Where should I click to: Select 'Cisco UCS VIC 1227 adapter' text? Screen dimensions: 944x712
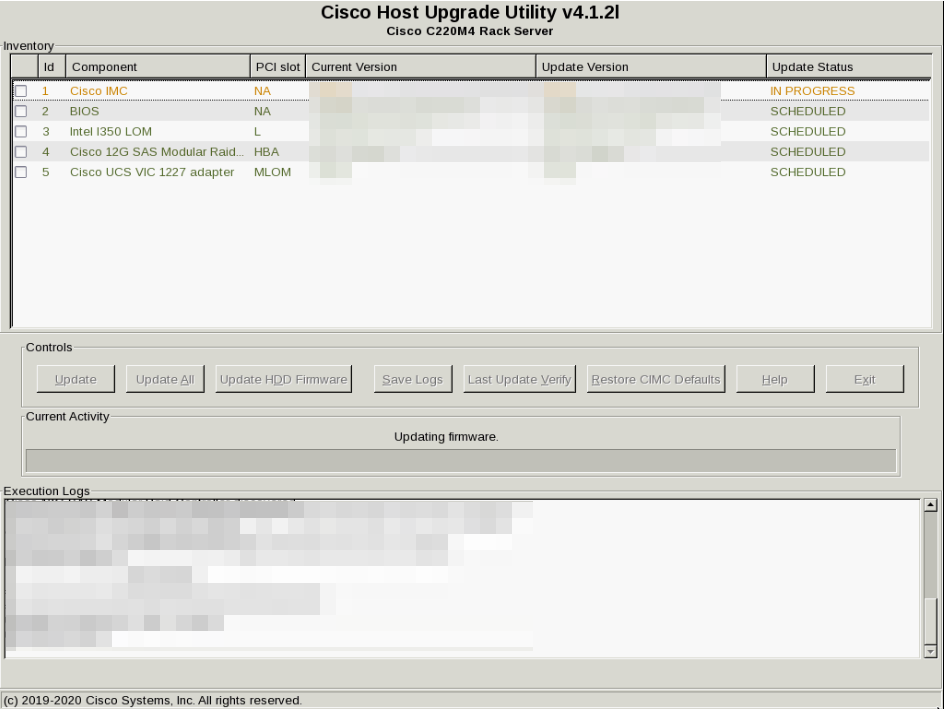tap(152, 172)
